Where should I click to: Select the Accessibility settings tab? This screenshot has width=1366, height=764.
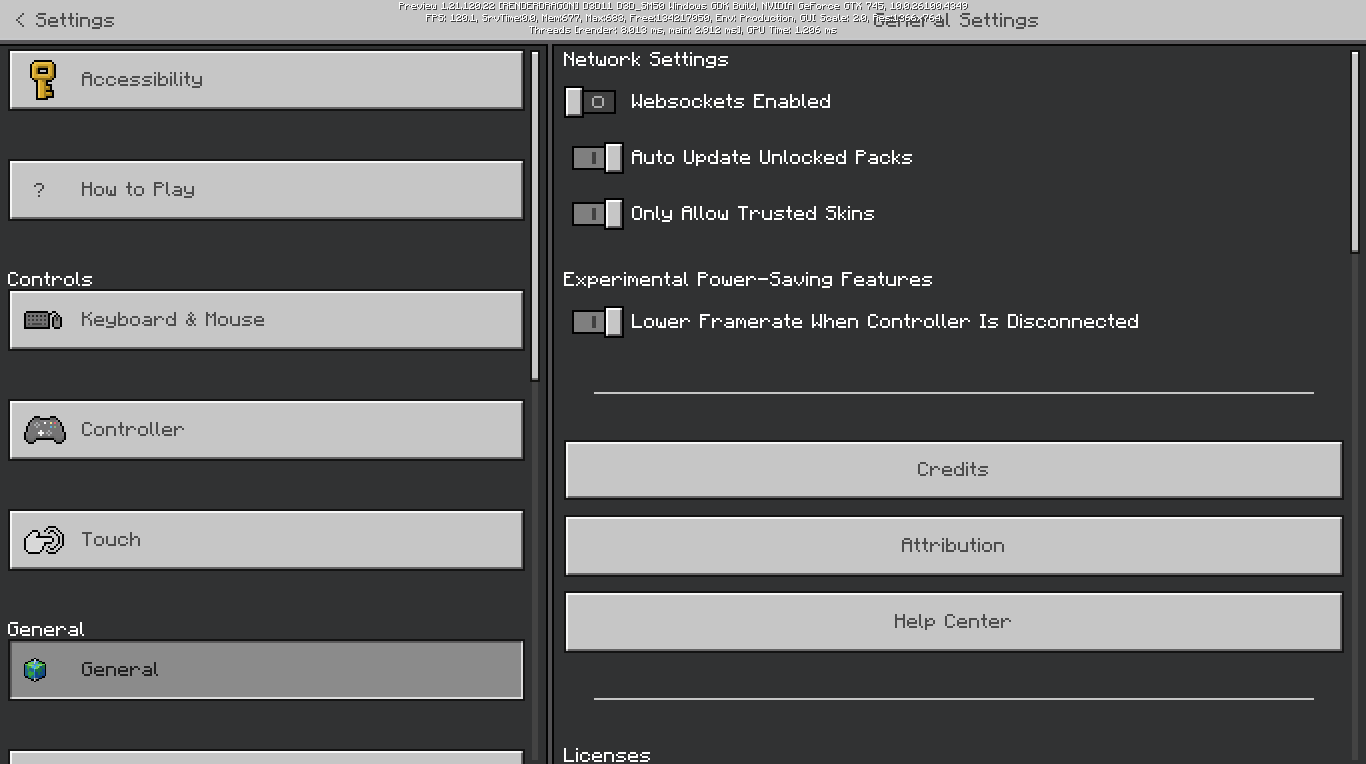click(266, 80)
